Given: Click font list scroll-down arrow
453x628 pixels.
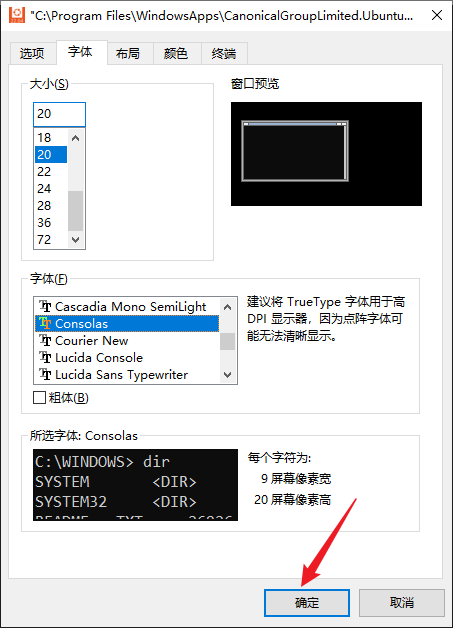Looking at the screenshot, I should tap(228, 375).
